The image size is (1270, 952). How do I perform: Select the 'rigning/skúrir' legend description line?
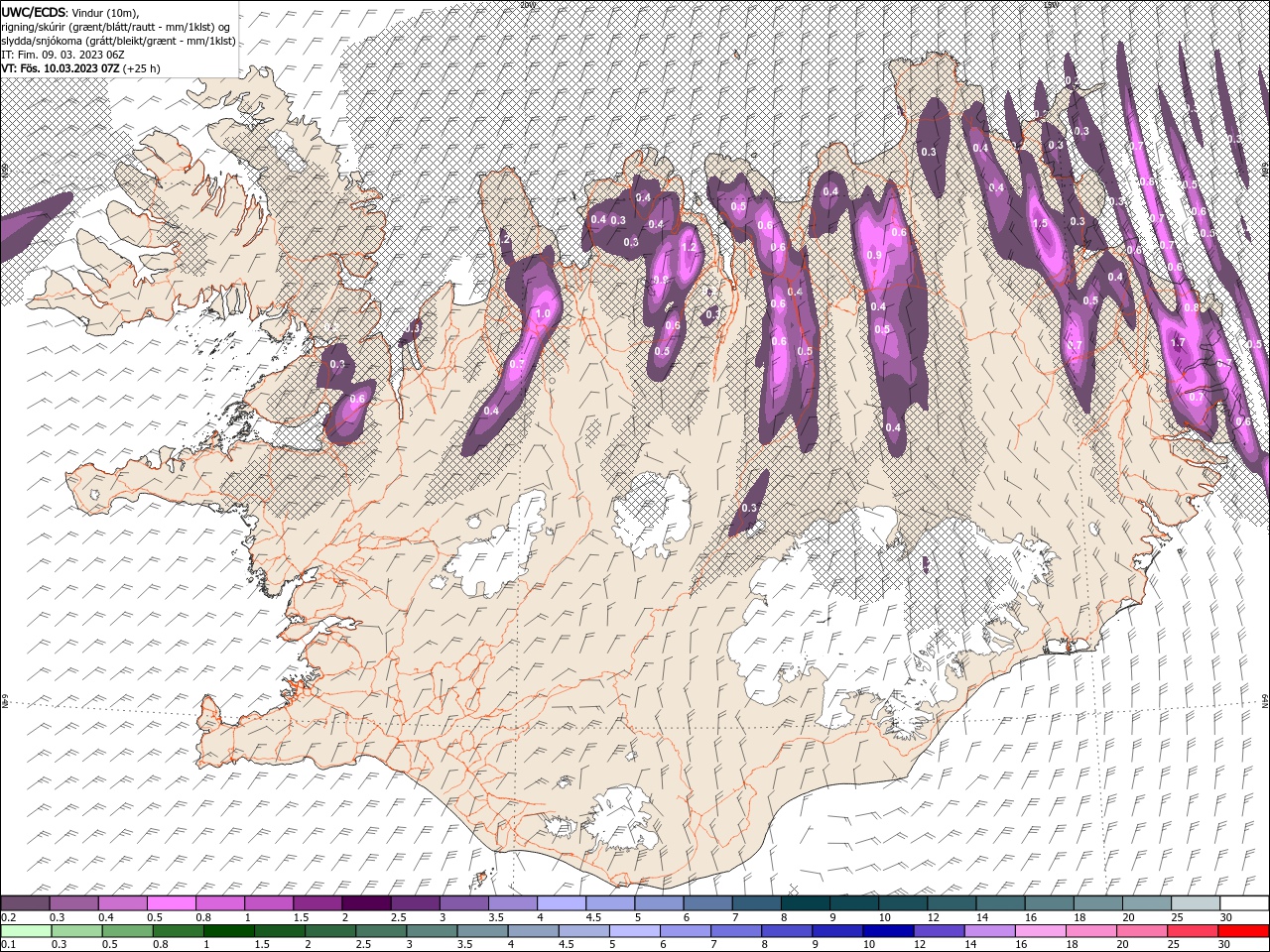(117, 27)
